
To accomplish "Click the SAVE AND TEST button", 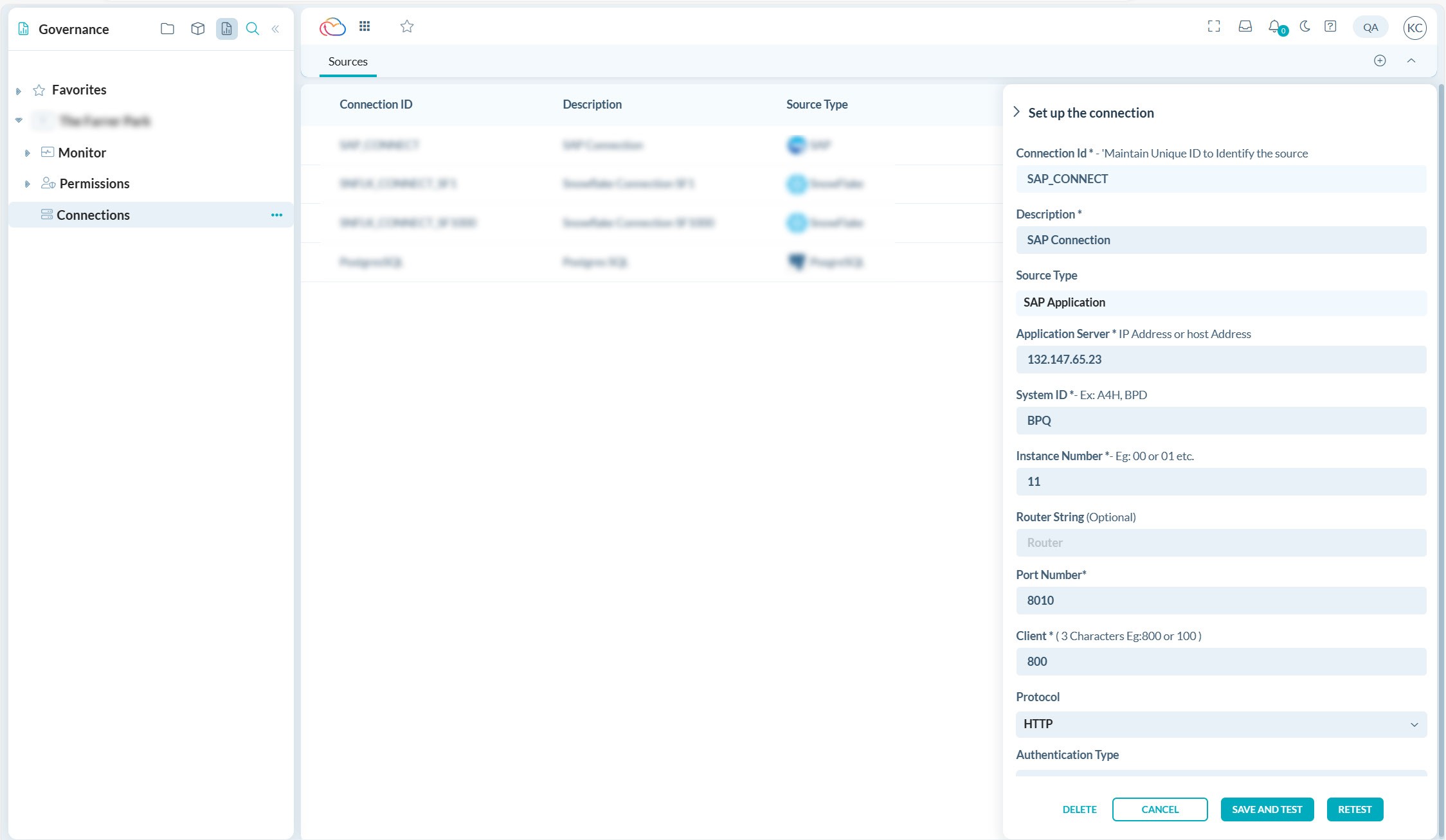I will pyautogui.click(x=1266, y=809).
